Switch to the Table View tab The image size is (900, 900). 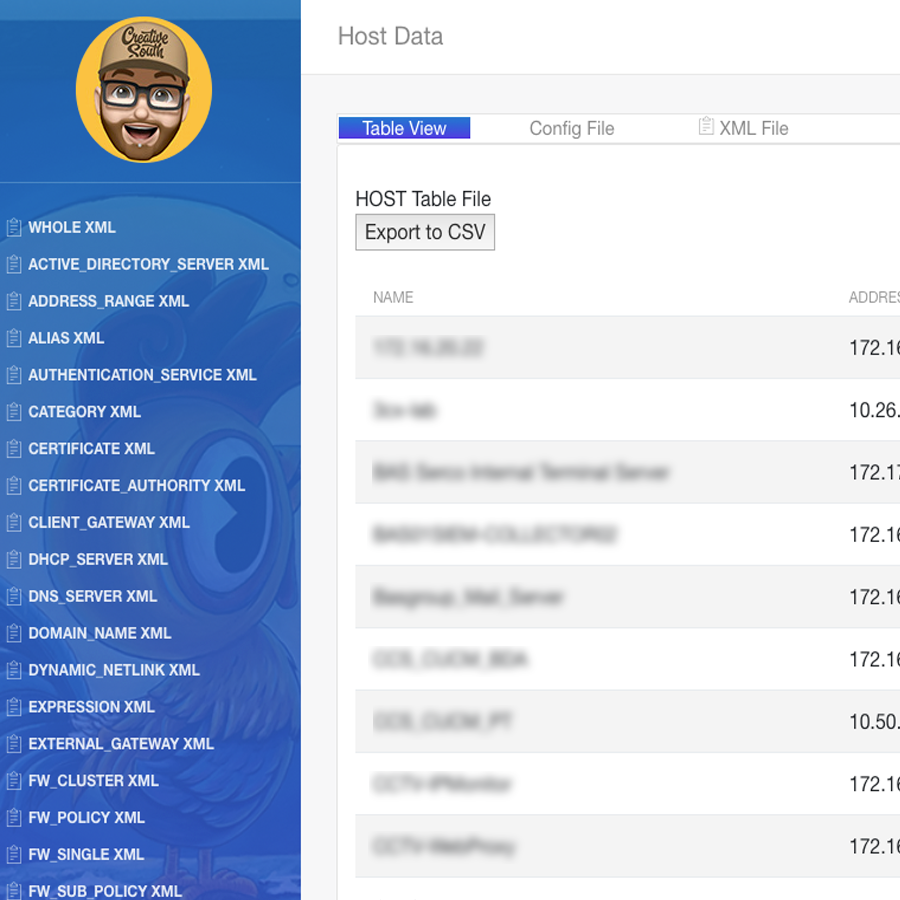coord(404,128)
